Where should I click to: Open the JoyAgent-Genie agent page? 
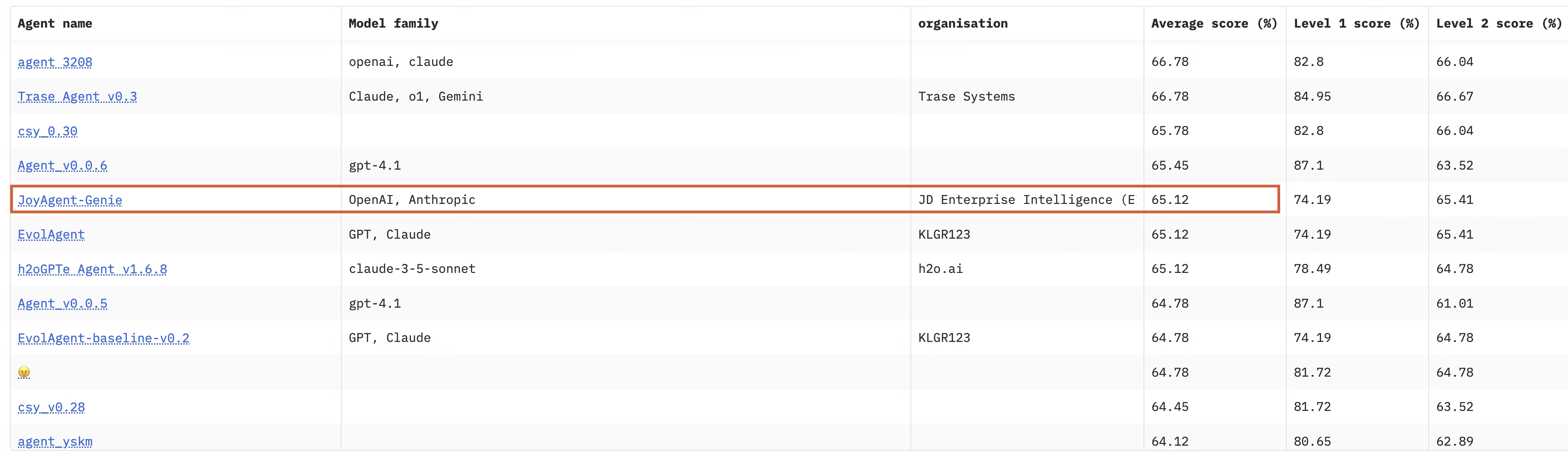click(x=70, y=200)
